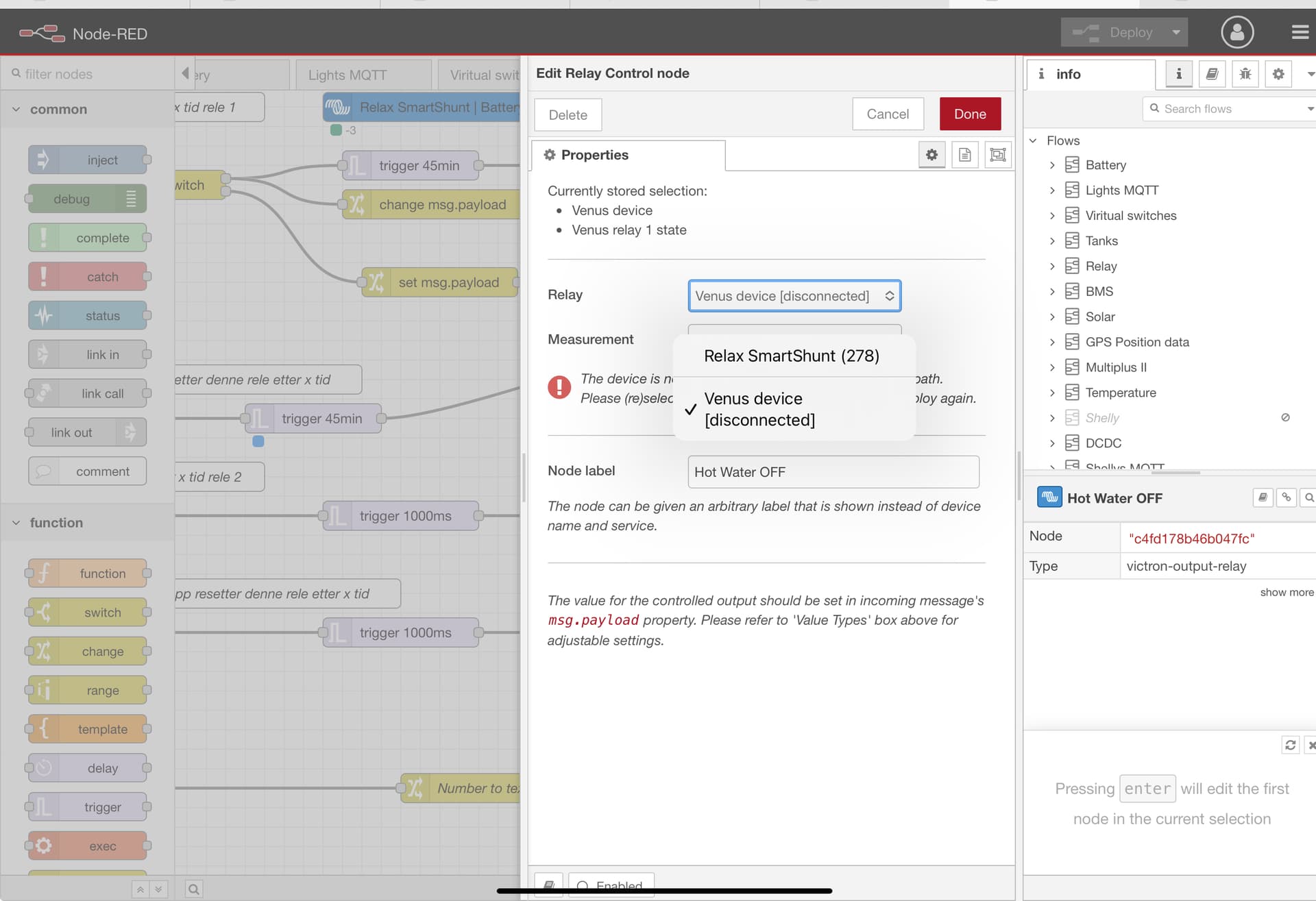Image resolution: width=1316 pixels, height=901 pixels.
Task: Open the debug messages sidebar tab
Action: pos(1245,74)
